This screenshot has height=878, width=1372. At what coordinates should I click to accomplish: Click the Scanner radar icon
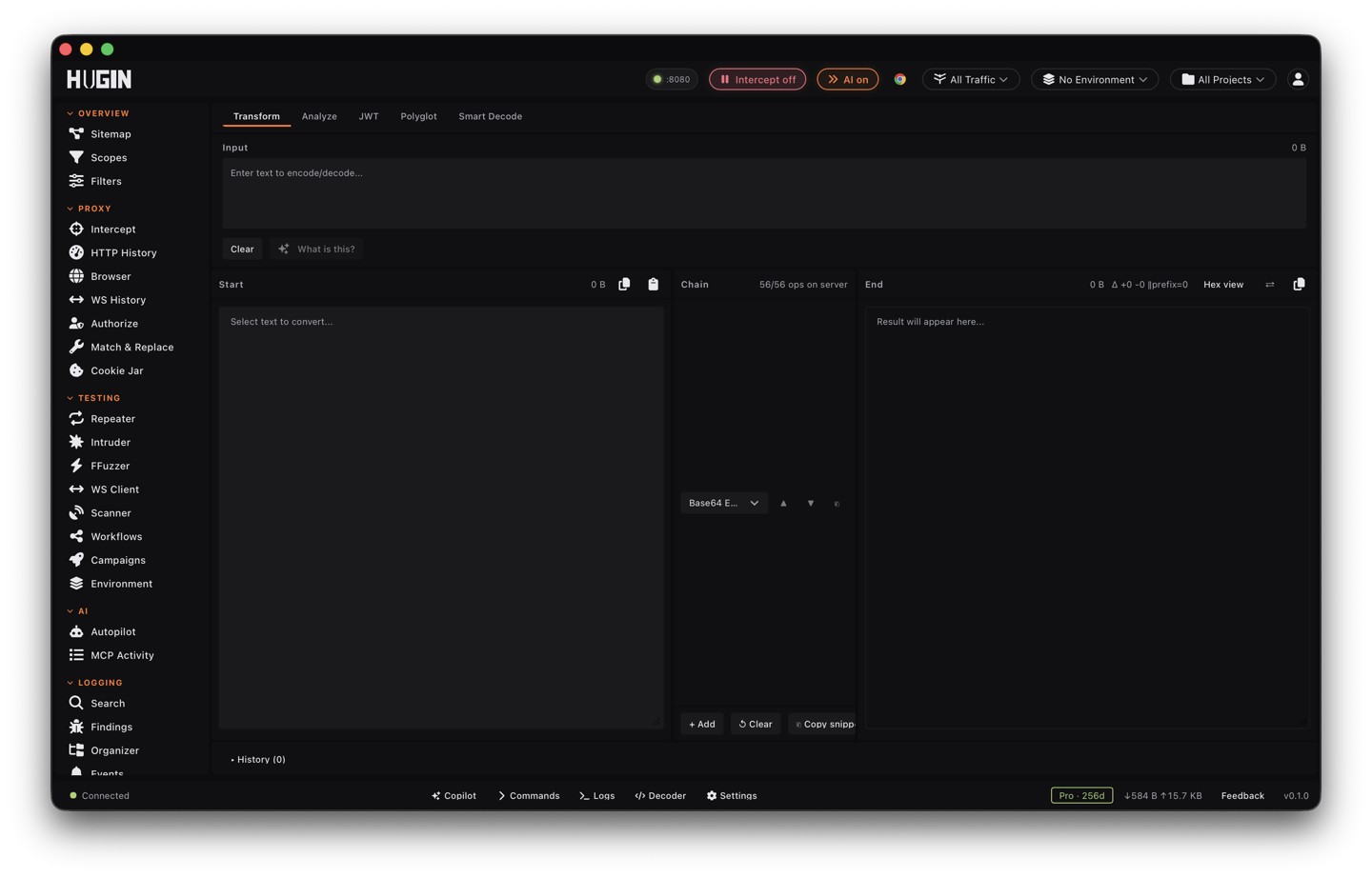coord(76,512)
